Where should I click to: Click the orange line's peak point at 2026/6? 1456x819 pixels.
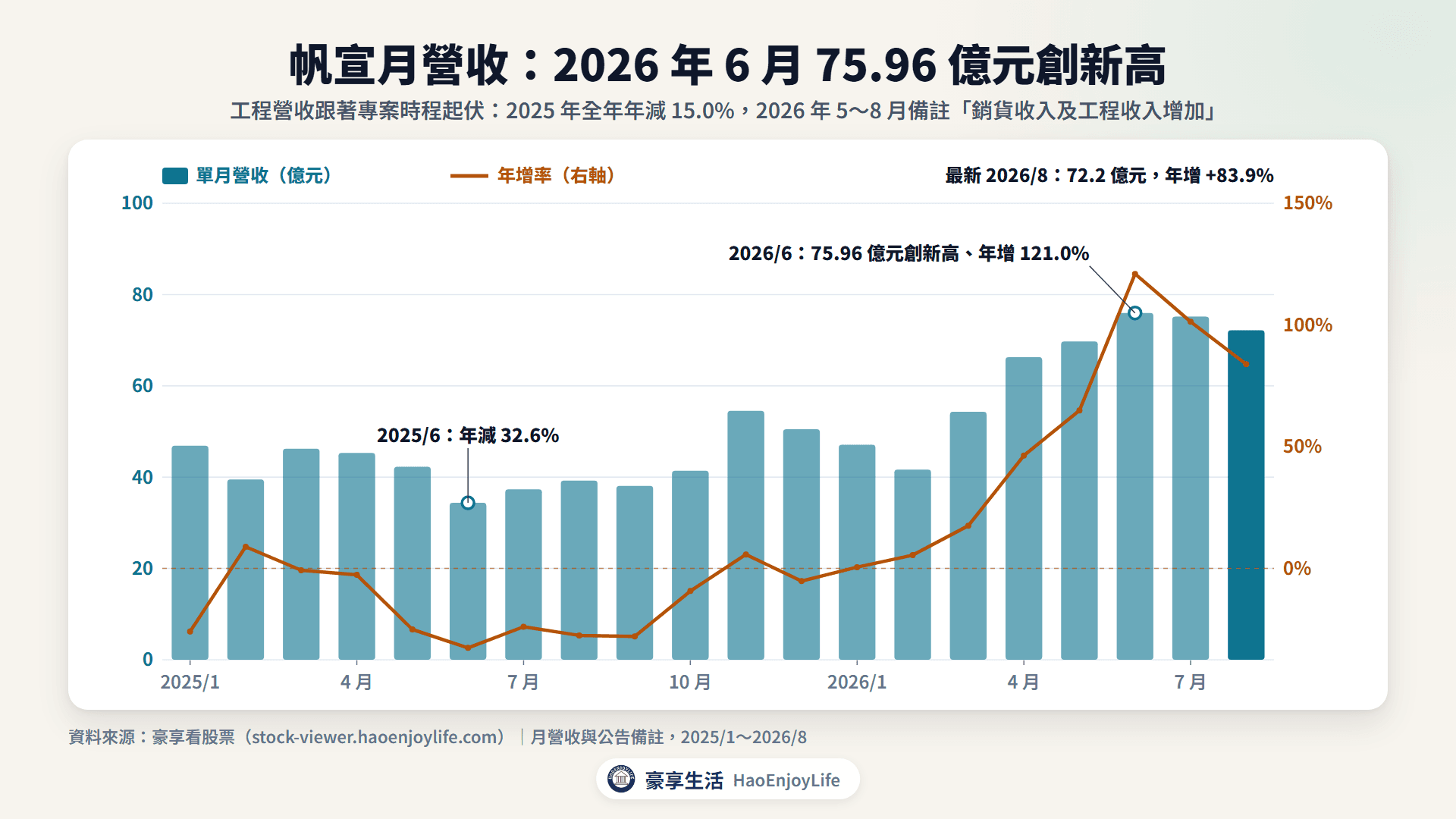(1134, 274)
